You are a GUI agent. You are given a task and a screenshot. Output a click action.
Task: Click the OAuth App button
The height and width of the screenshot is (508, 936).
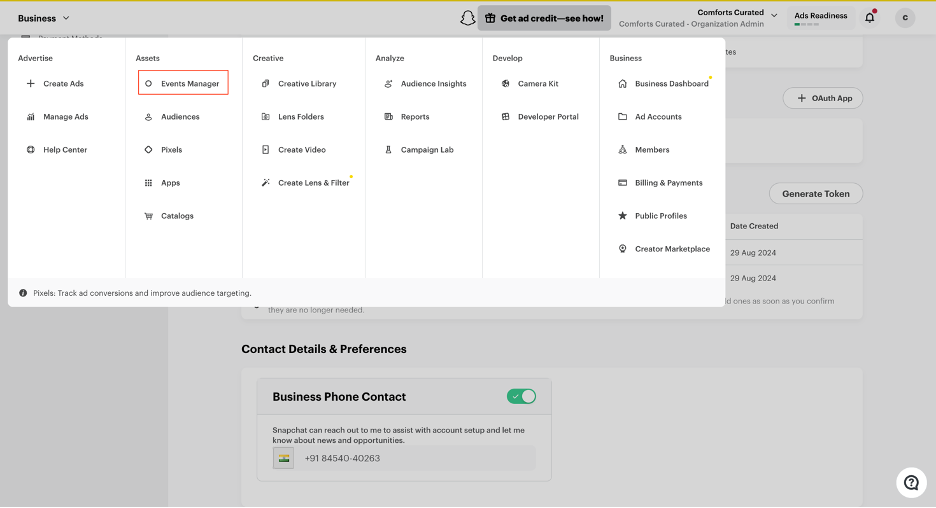(823, 98)
